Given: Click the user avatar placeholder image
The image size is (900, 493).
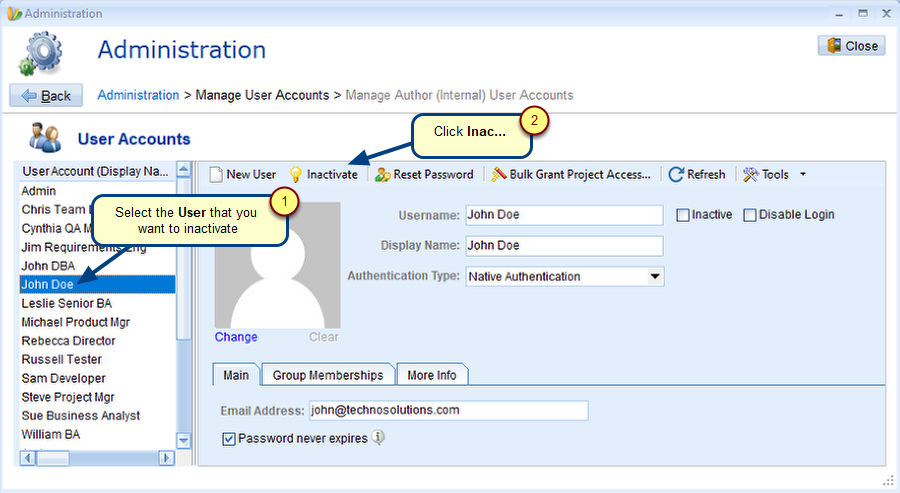Looking at the screenshot, I should (277, 265).
